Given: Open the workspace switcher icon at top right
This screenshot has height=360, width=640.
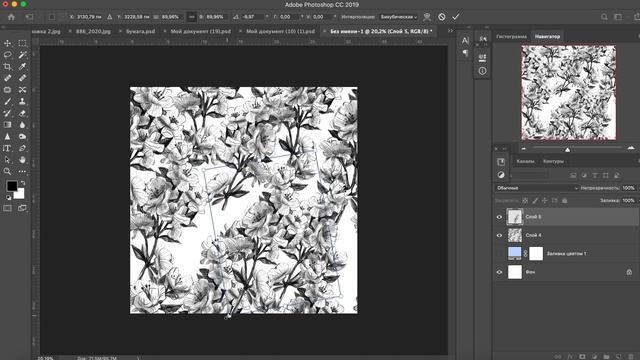Looking at the screenshot, I should (619, 17).
